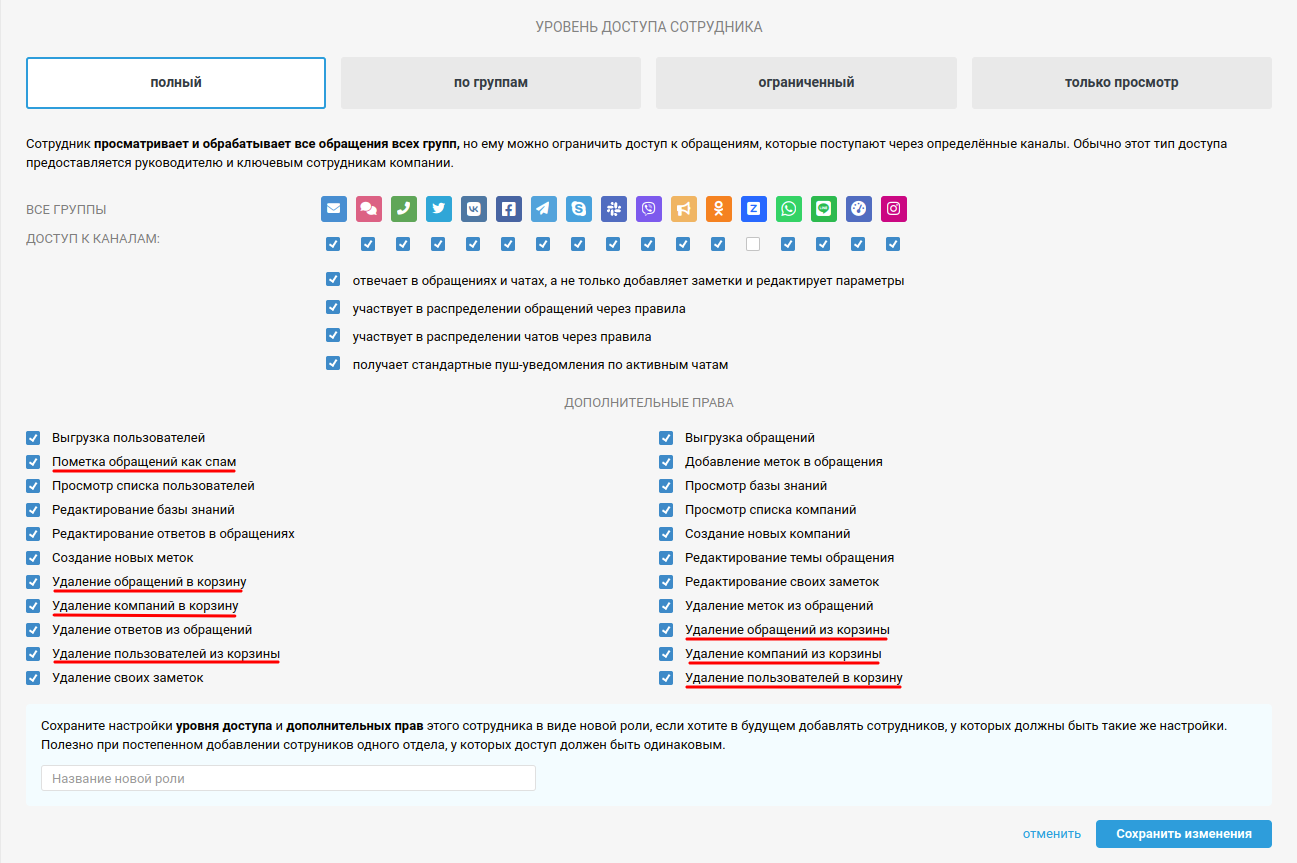The image size is (1297, 863).
Task: Uncheck 'Удаление обращений из корзины' permission
Action: [x=666, y=630]
